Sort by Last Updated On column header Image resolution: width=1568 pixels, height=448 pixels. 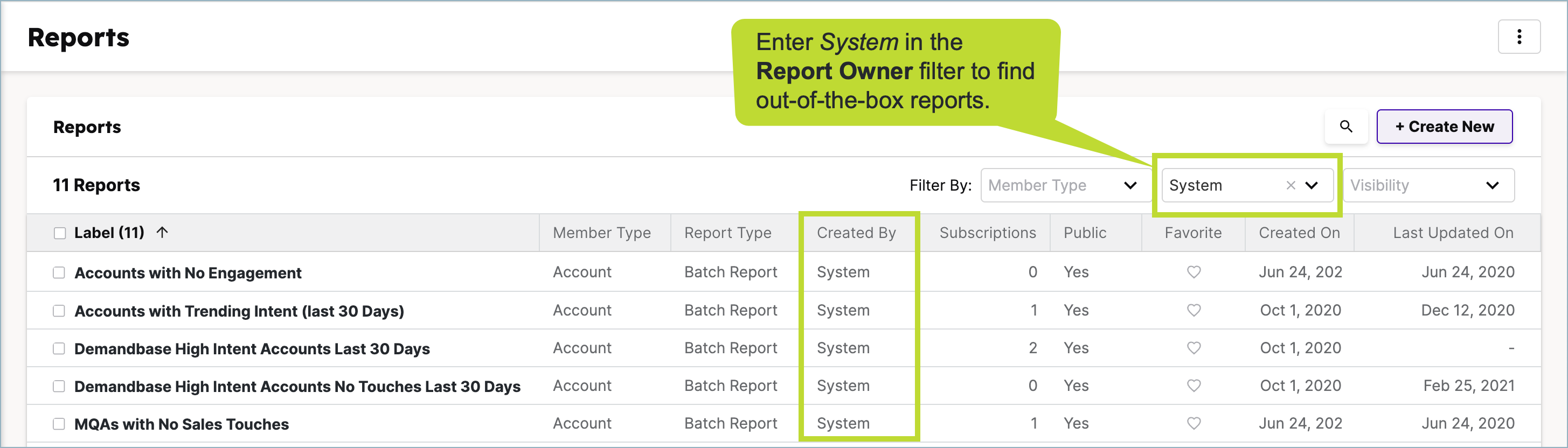click(1453, 233)
